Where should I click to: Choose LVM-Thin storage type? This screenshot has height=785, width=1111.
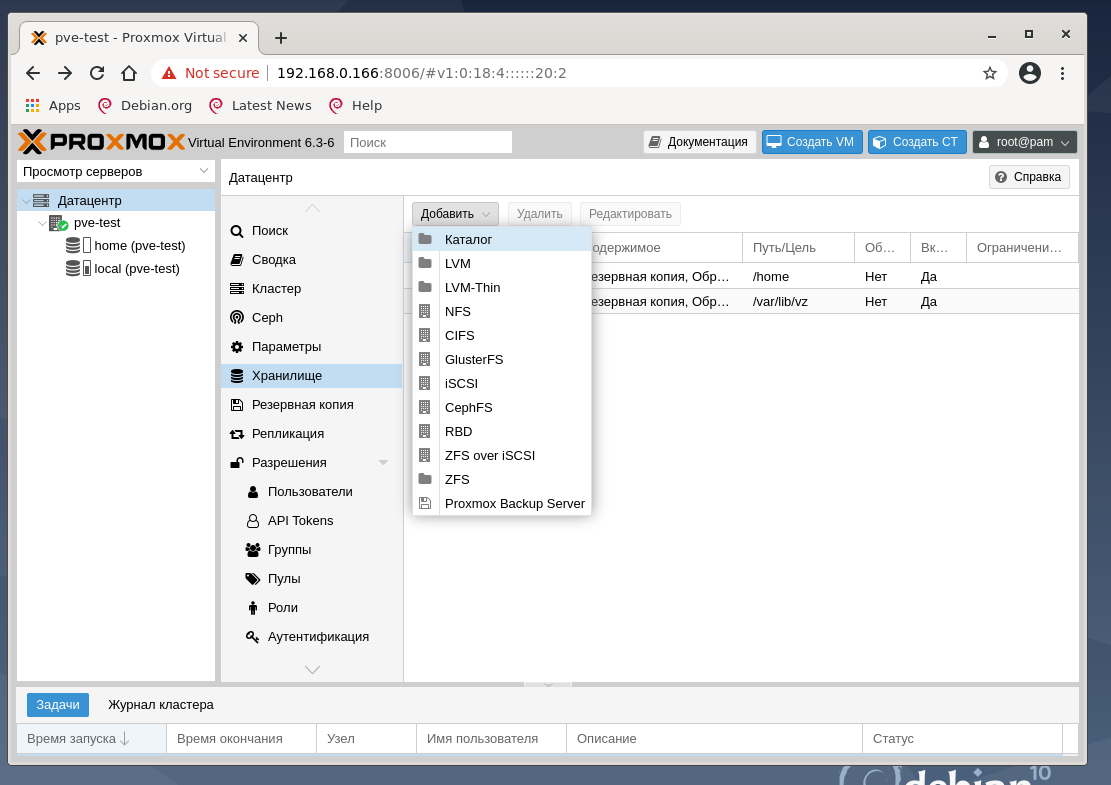pos(502,288)
